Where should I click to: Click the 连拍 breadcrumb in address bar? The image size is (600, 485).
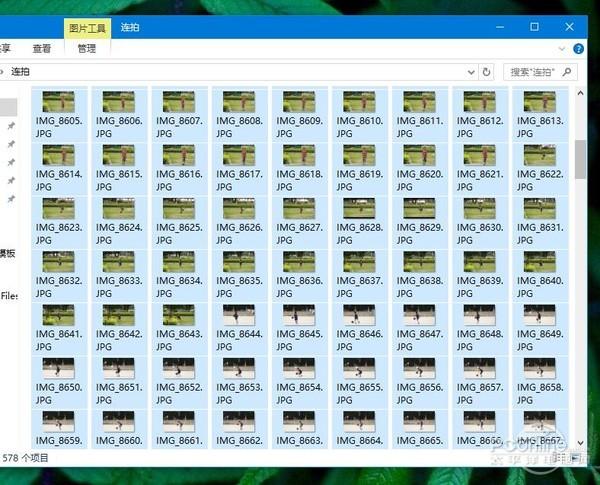point(20,72)
